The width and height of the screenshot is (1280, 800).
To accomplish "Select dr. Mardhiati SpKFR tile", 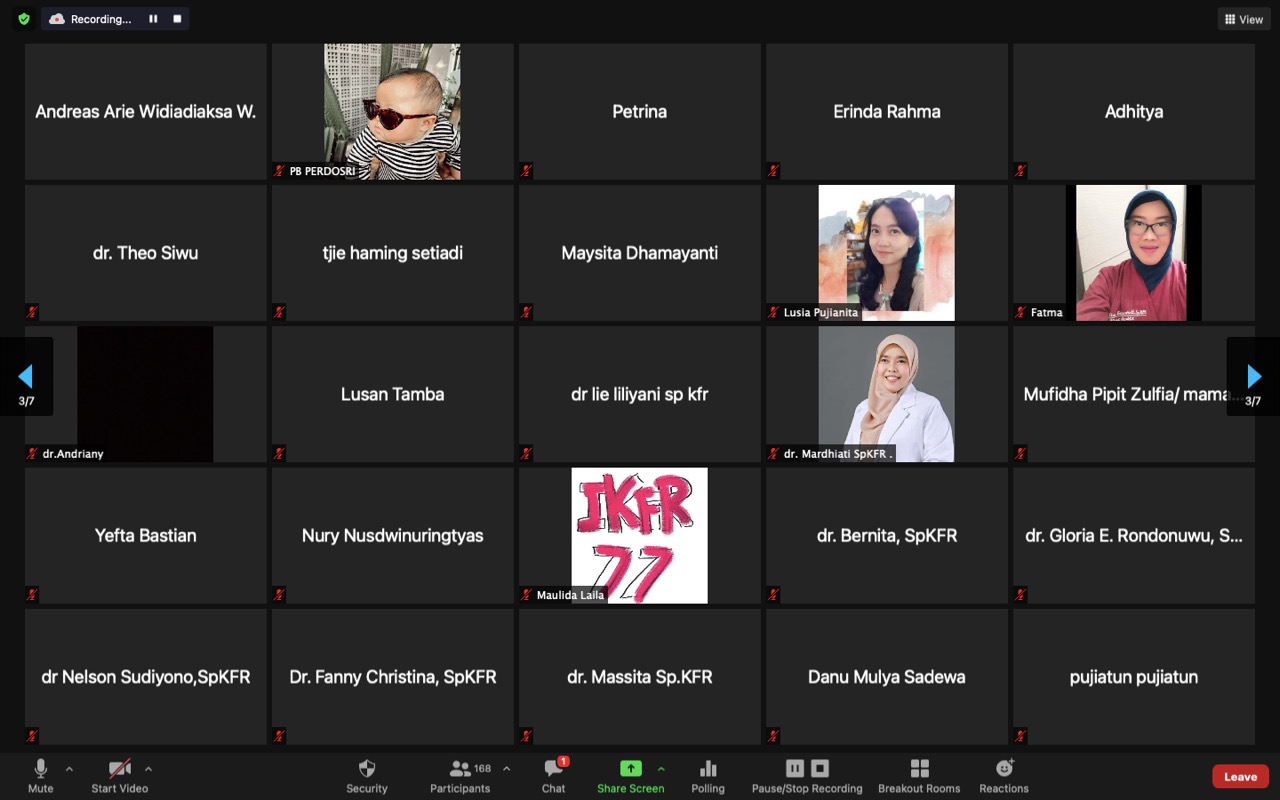I will pos(887,394).
